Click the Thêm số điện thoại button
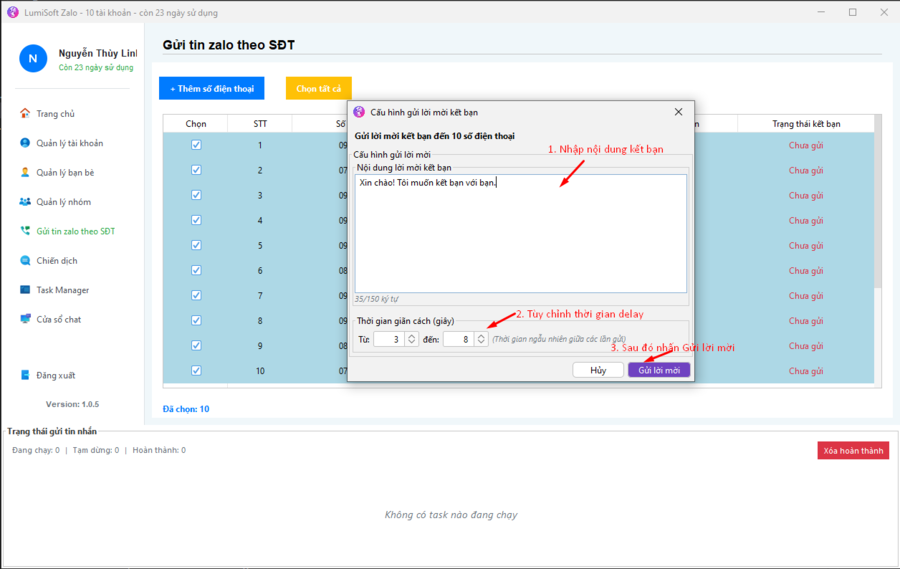The height and width of the screenshot is (569, 900). point(211,89)
